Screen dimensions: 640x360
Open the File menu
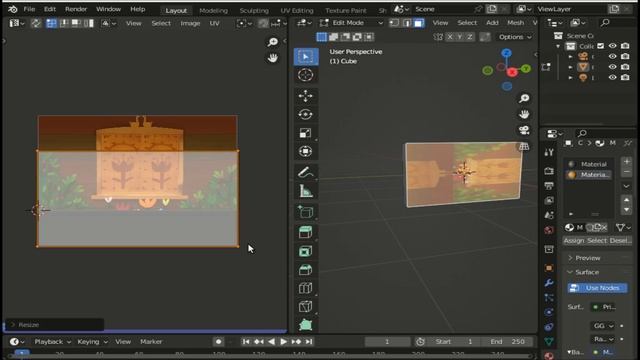(x=29, y=9)
